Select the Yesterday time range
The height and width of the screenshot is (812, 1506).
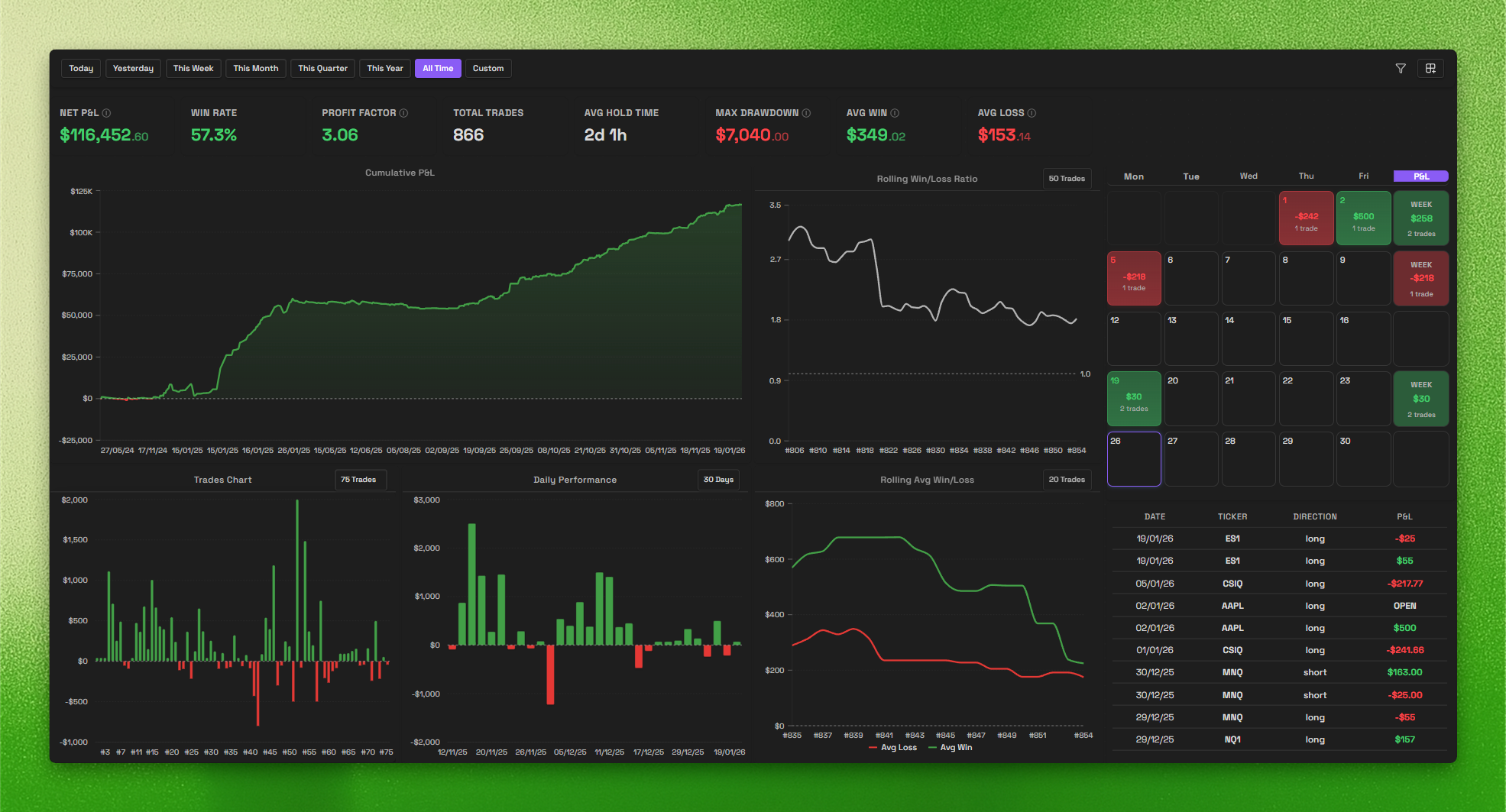[x=133, y=69]
